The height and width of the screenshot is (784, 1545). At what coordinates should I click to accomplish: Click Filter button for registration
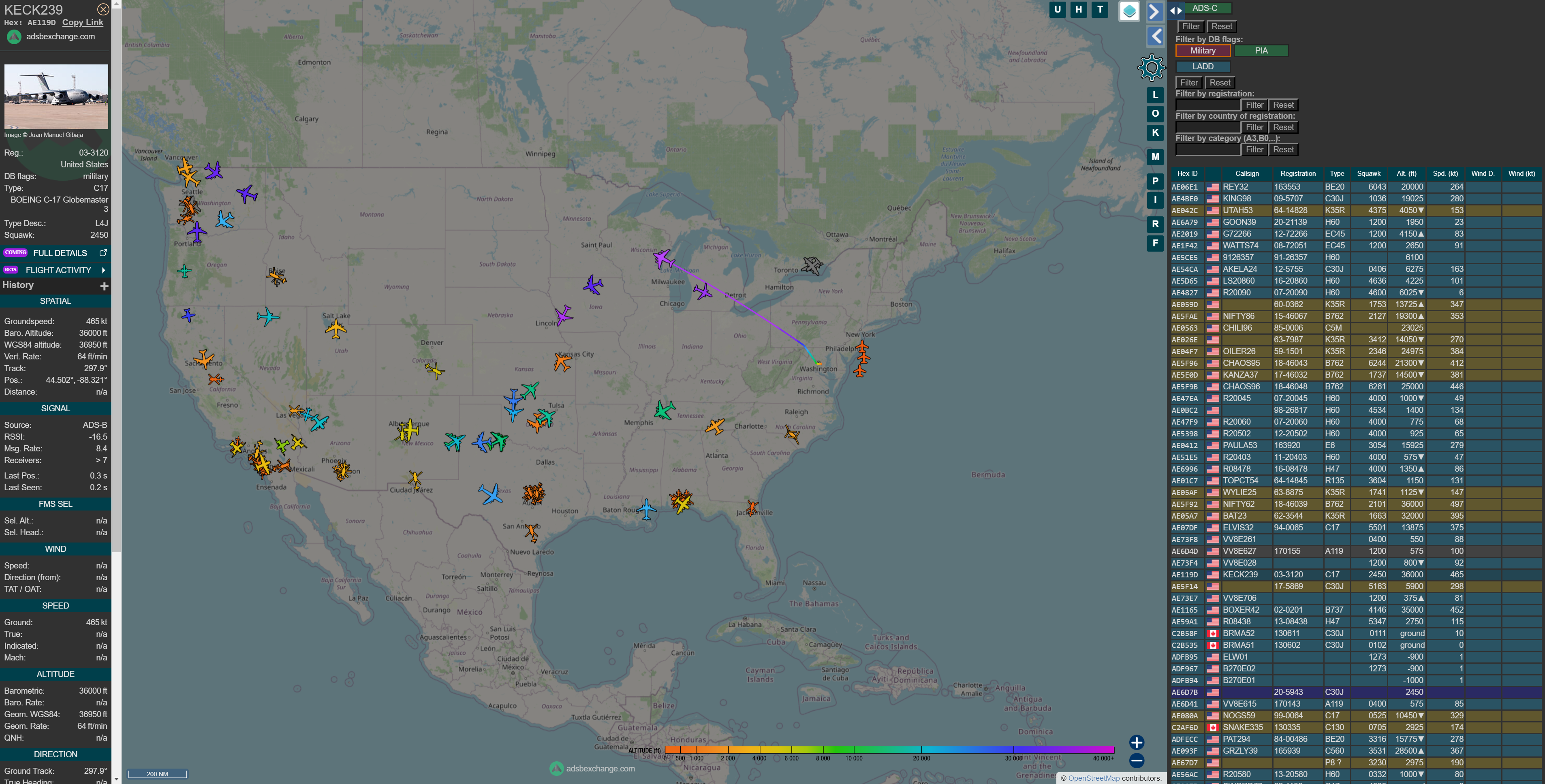point(1254,105)
